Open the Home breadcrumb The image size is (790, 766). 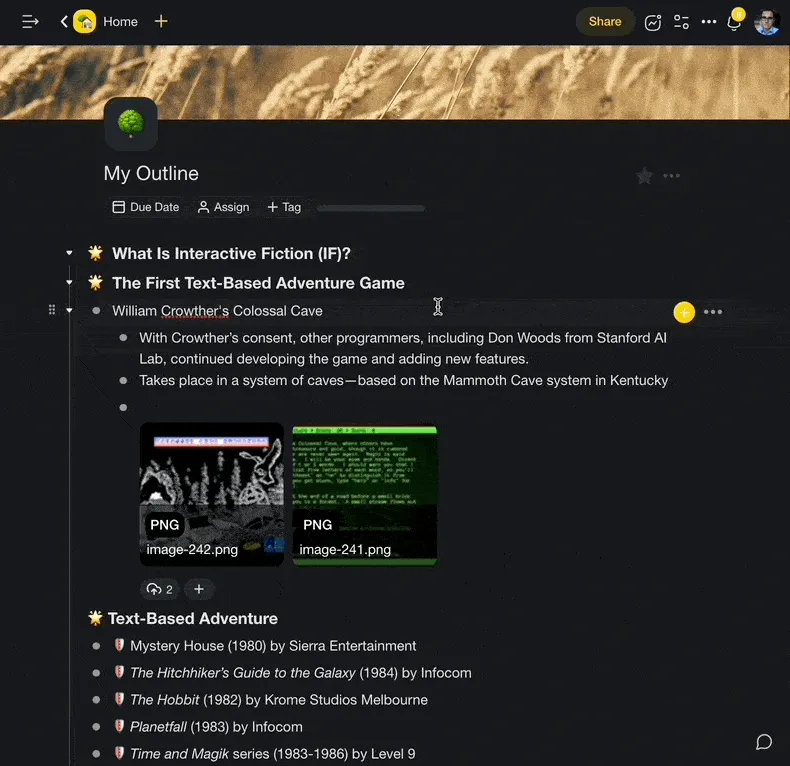pyautogui.click(x=120, y=22)
